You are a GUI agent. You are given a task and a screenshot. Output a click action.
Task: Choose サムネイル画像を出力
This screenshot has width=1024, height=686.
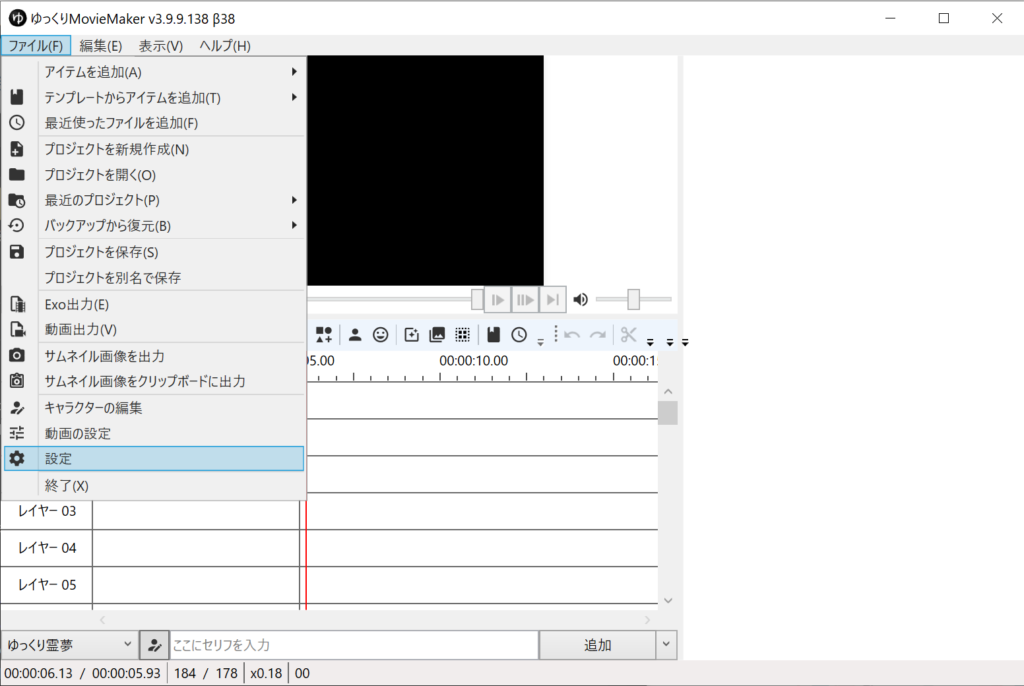(154, 356)
